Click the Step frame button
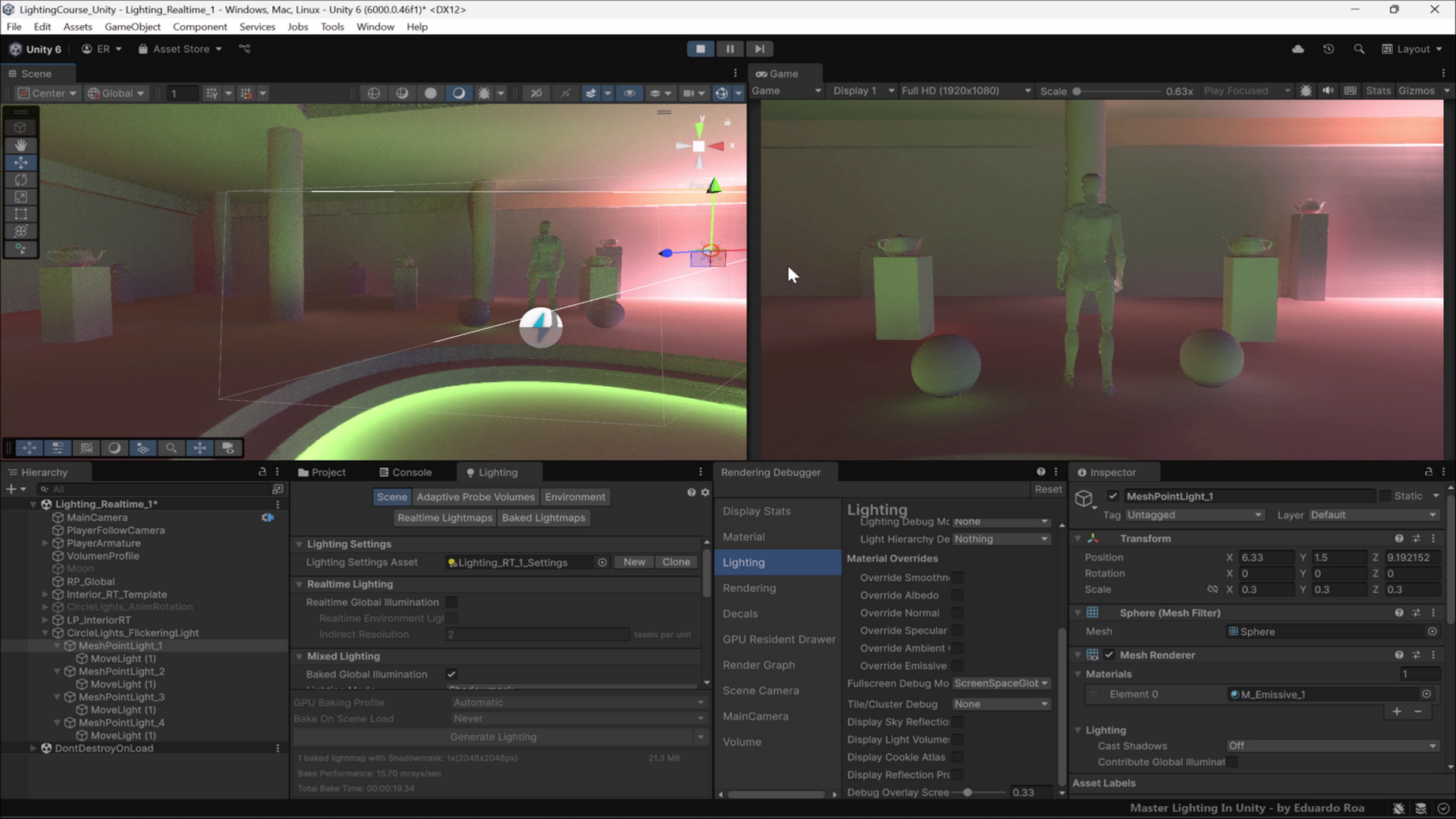The height and width of the screenshot is (819, 1456). (x=759, y=49)
